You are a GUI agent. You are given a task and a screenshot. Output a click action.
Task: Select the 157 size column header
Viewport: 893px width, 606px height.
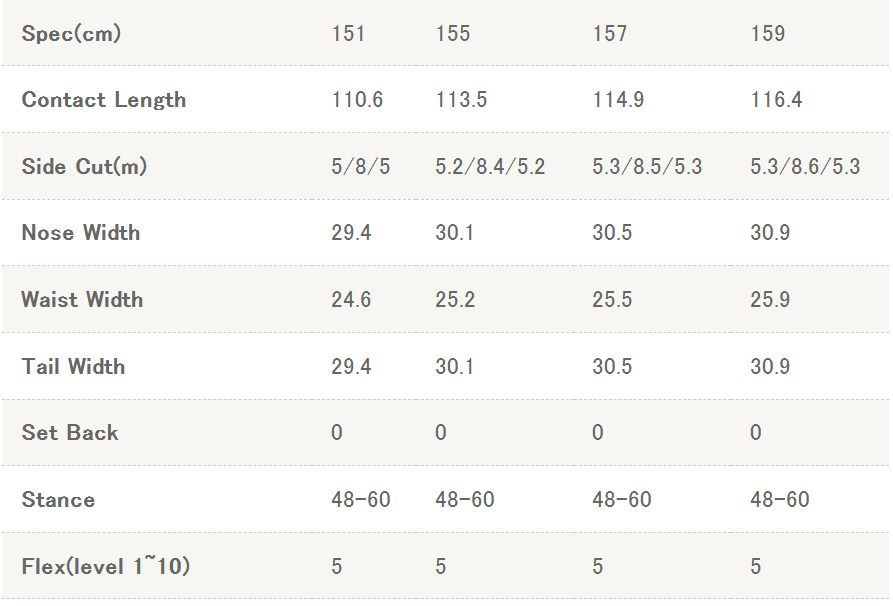[609, 34]
